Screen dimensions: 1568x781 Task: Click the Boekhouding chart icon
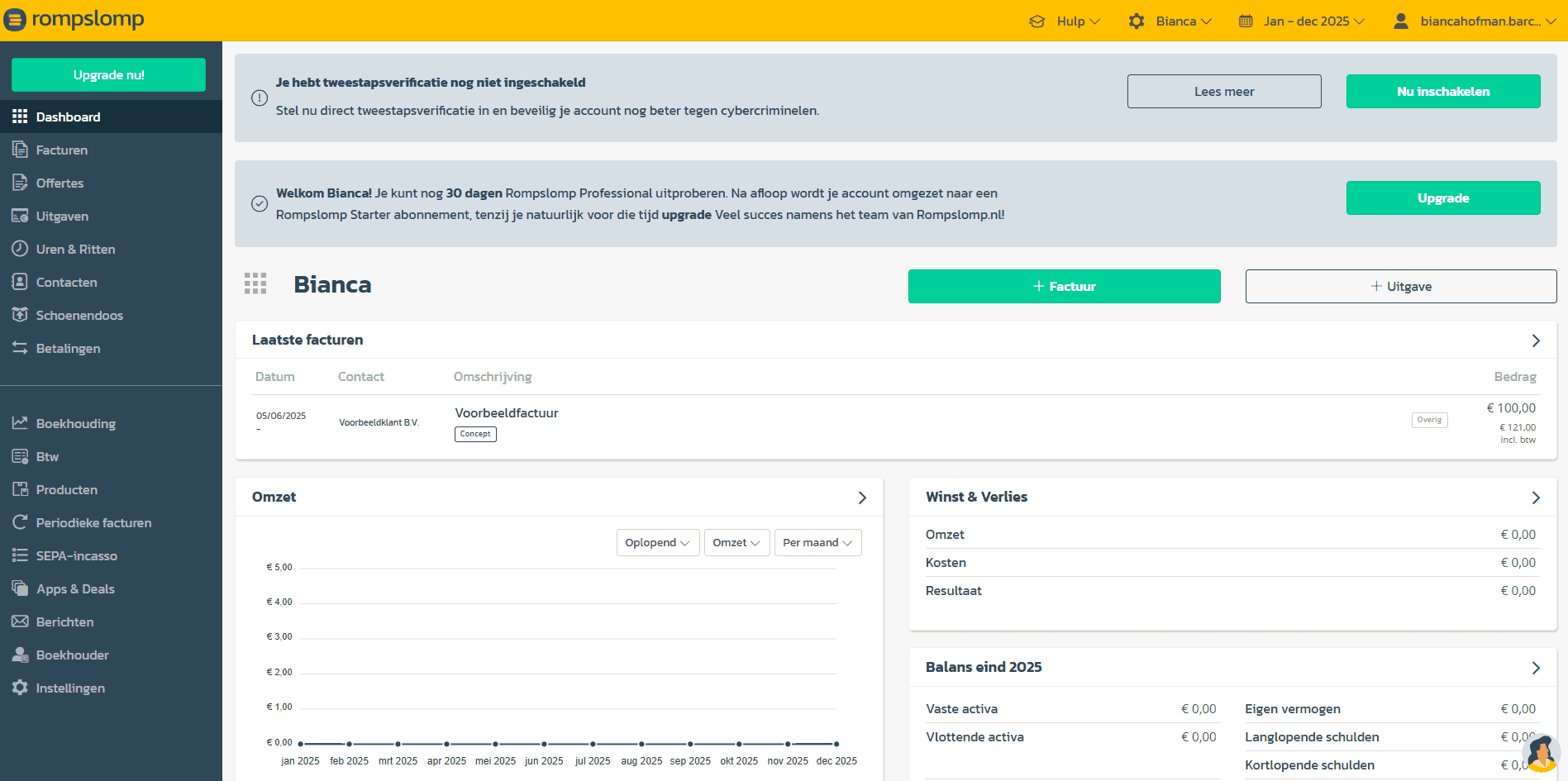20,423
